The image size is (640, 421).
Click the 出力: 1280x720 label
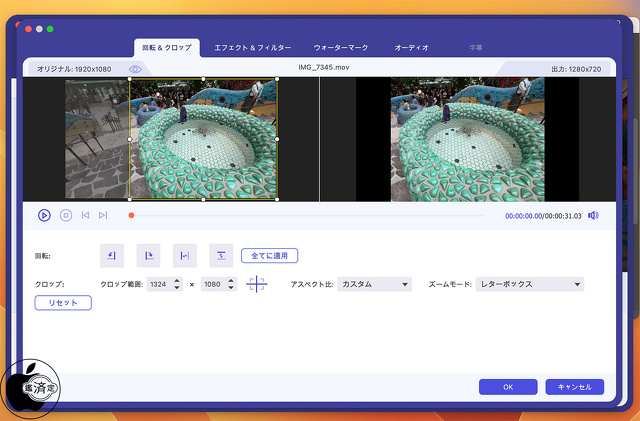[x=576, y=69]
